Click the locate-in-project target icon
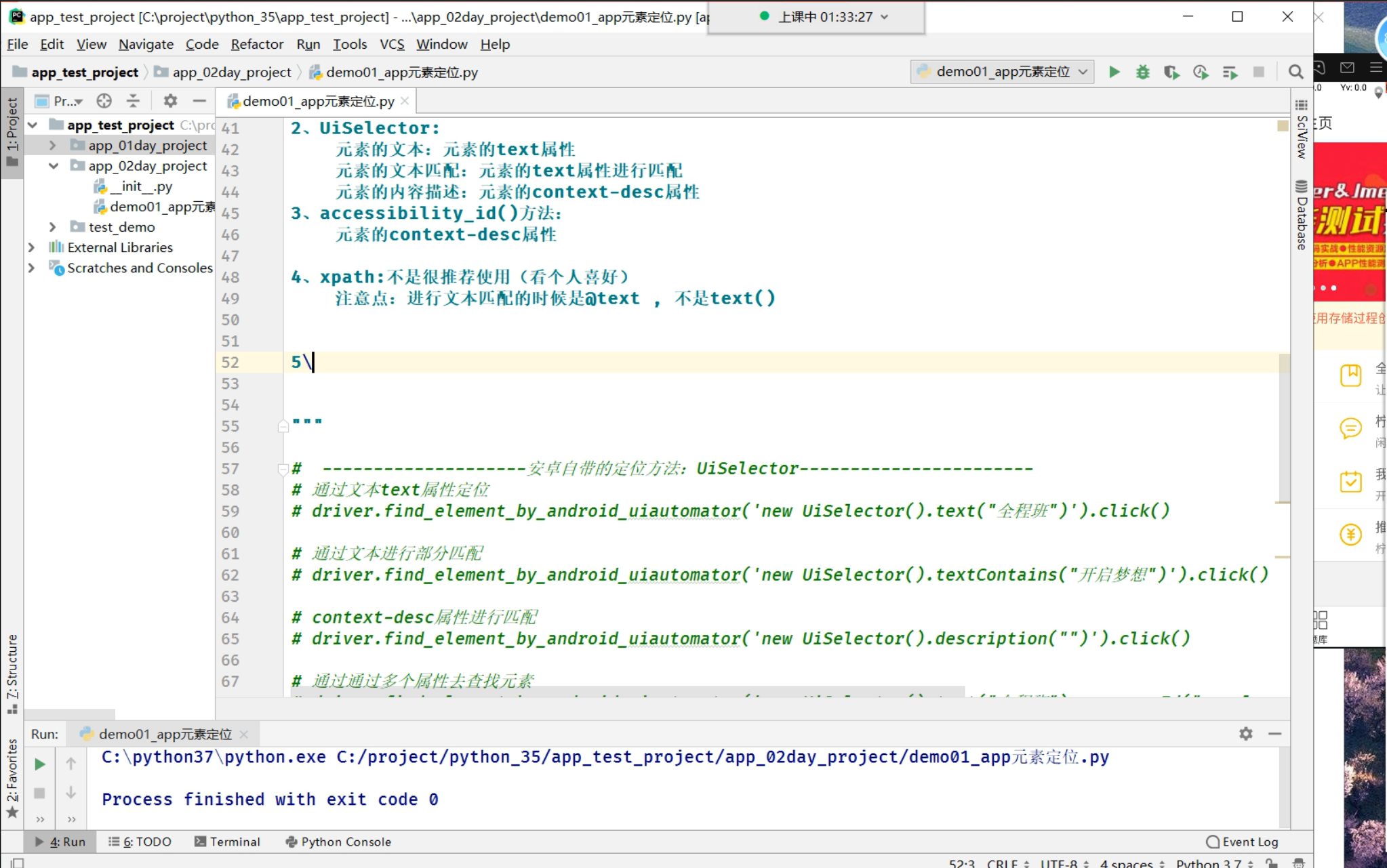The image size is (1387, 868). pos(104,101)
